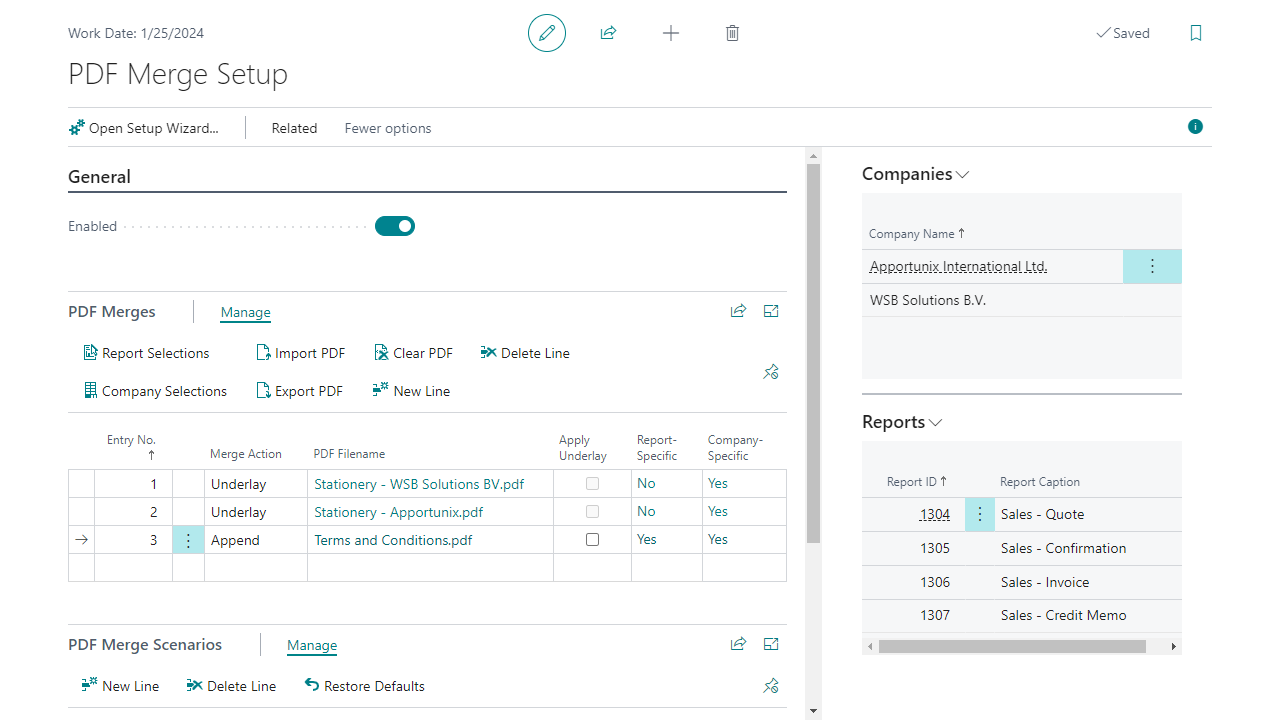Image resolution: width=1280 pixels, height=720 pixels.
Task: Click the plus icon to add new
Action: pyautogui.click(x=671, y=33)
